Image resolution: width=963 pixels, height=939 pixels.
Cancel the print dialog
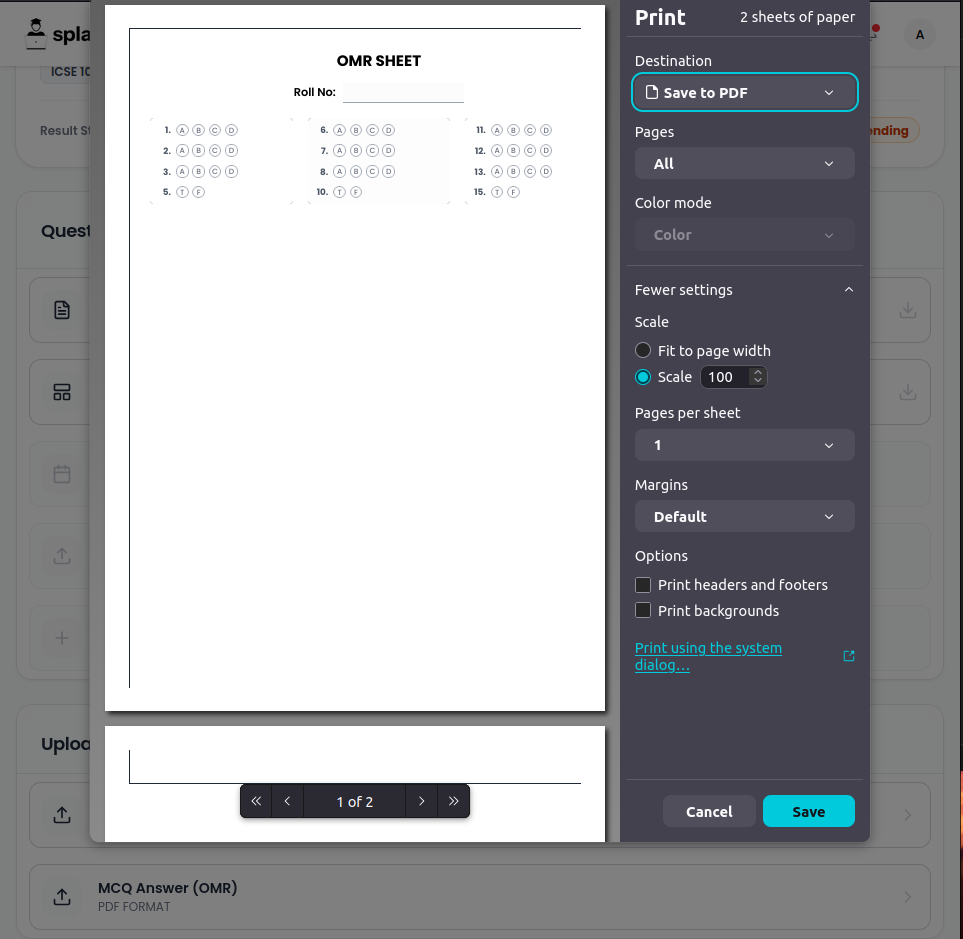click(709, 811)
